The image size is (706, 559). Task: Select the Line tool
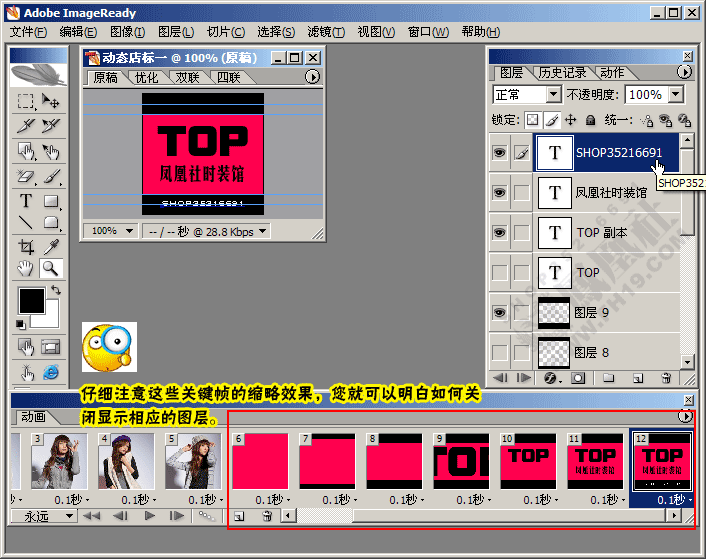[26, 222]
